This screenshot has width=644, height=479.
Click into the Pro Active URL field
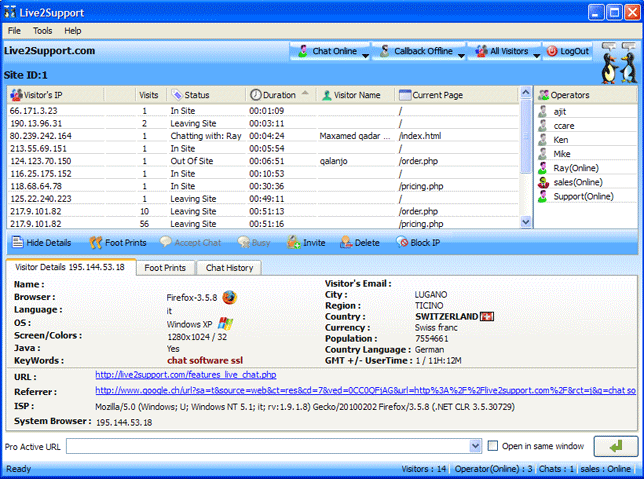point(268,446)
